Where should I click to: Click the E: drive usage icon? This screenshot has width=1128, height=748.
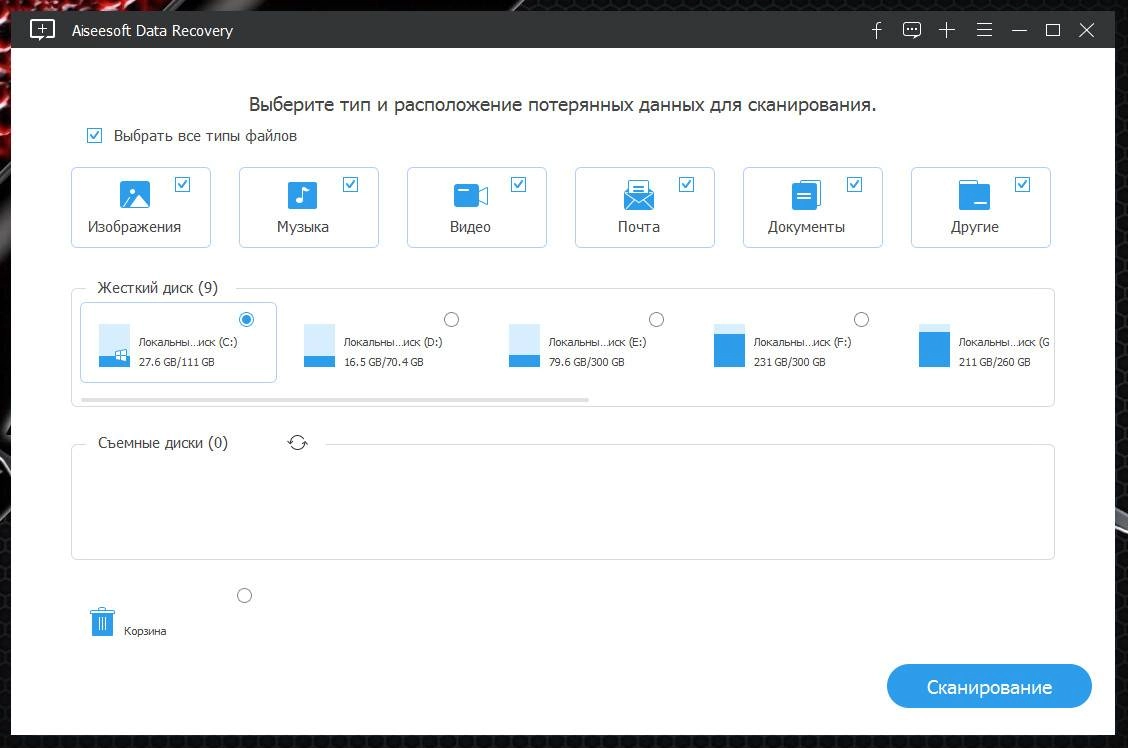(524, 345)
